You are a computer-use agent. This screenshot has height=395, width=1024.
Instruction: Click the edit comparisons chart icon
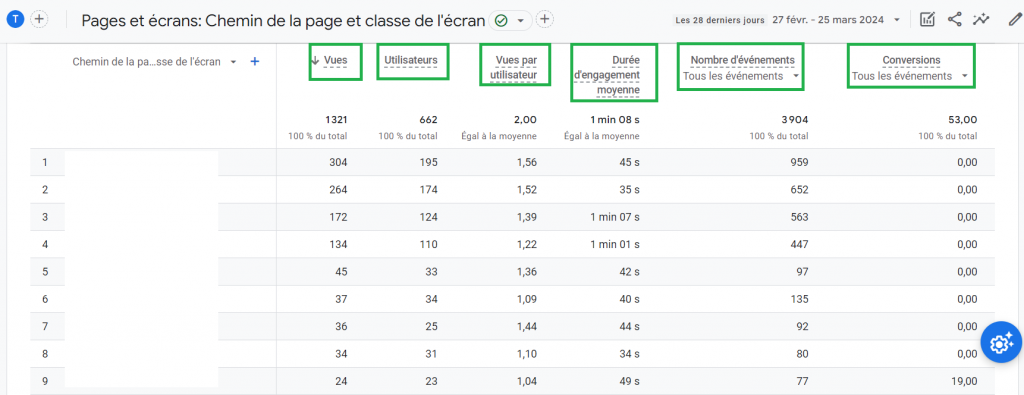pos(927,20)
